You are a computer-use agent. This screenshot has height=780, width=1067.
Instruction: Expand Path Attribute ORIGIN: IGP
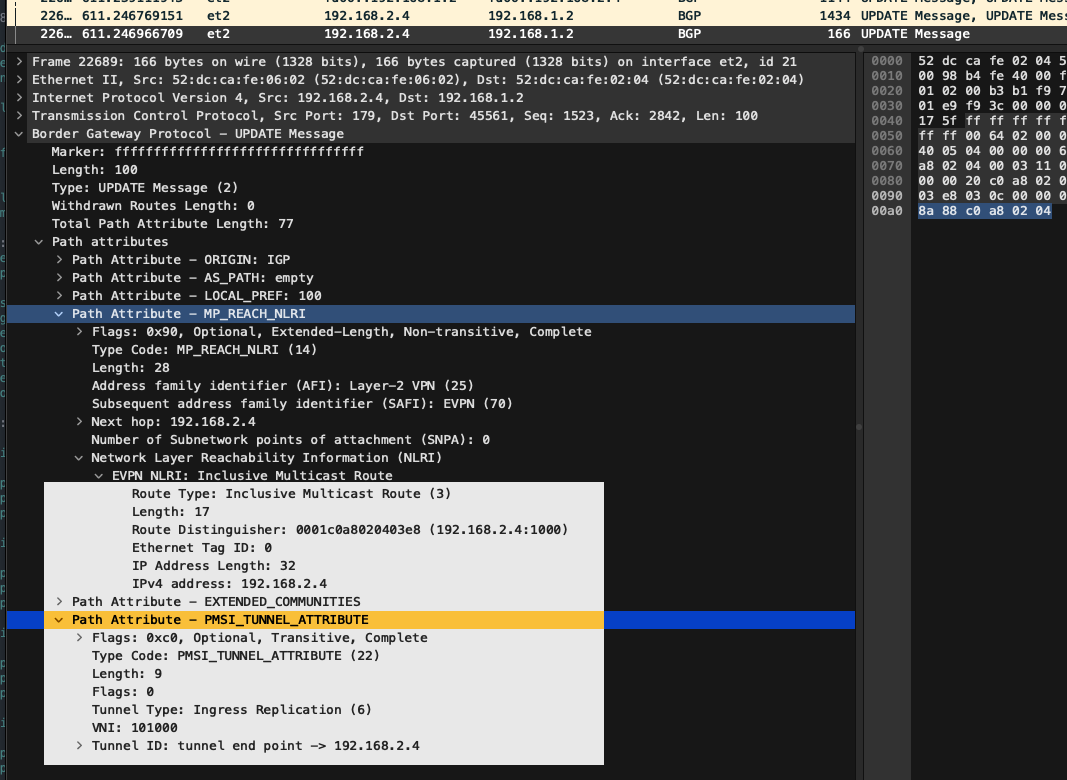60,260
